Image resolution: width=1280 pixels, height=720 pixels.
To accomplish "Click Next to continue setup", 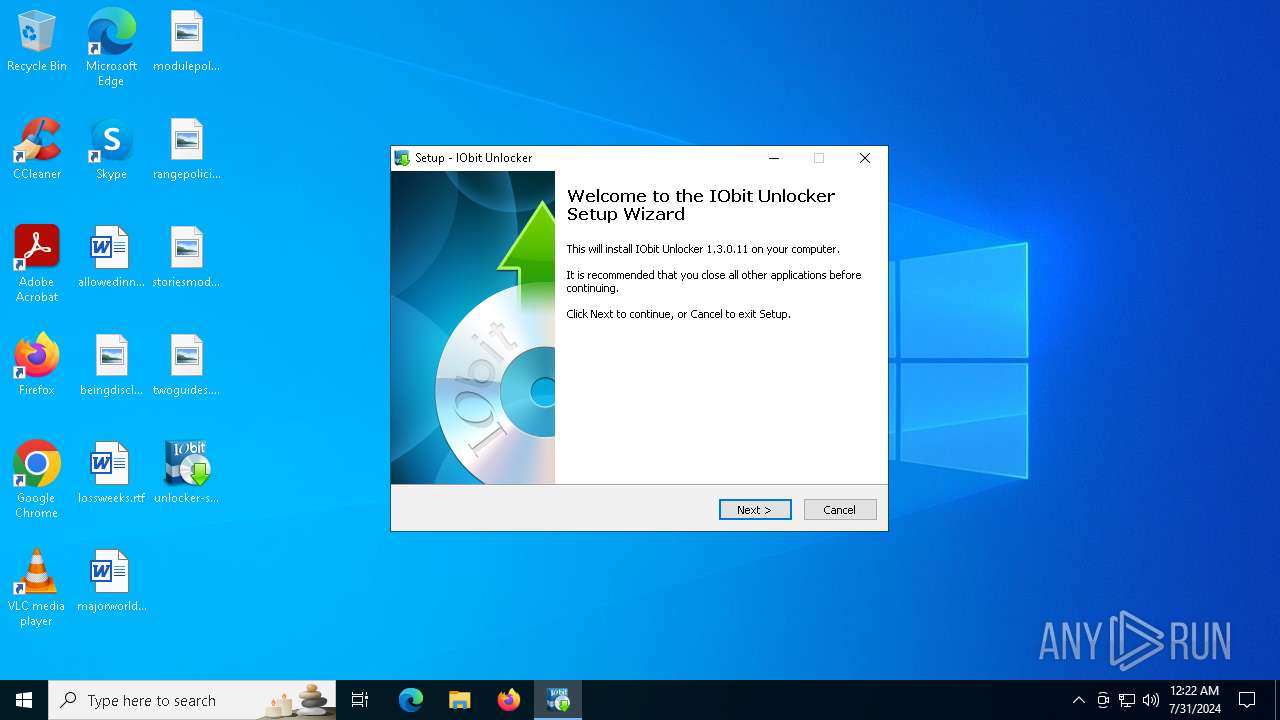I will 755,510.
